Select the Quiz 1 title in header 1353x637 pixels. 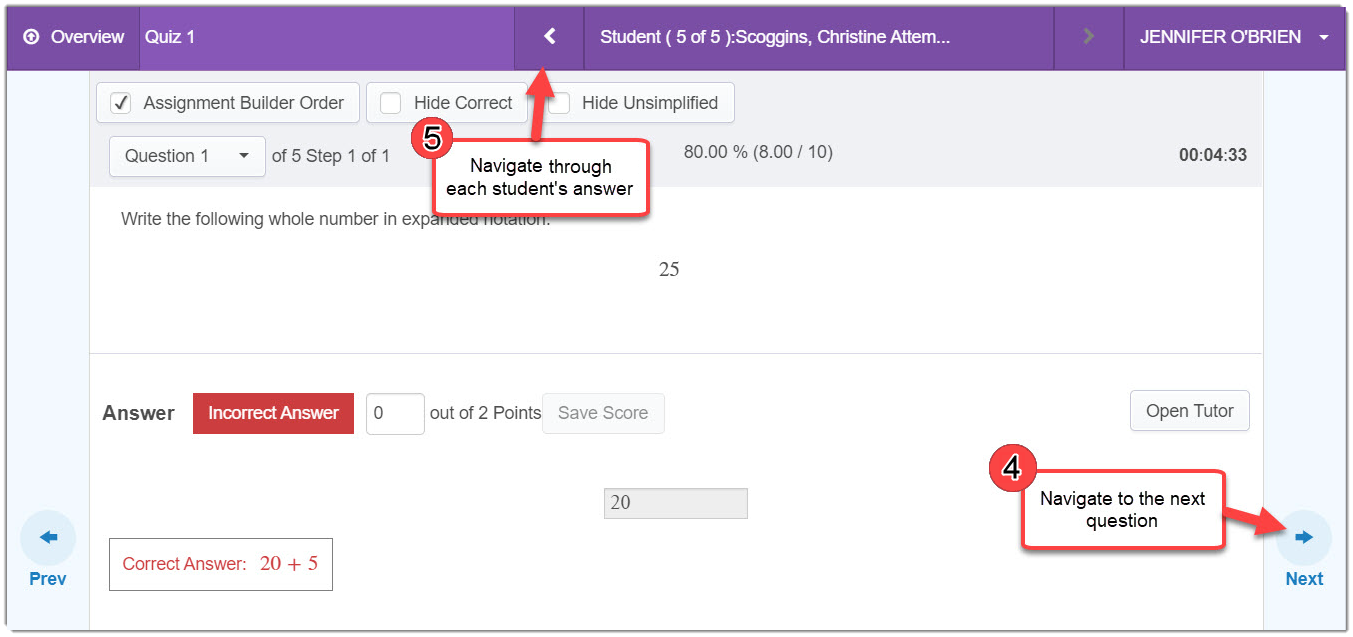(x=170, y=37)
